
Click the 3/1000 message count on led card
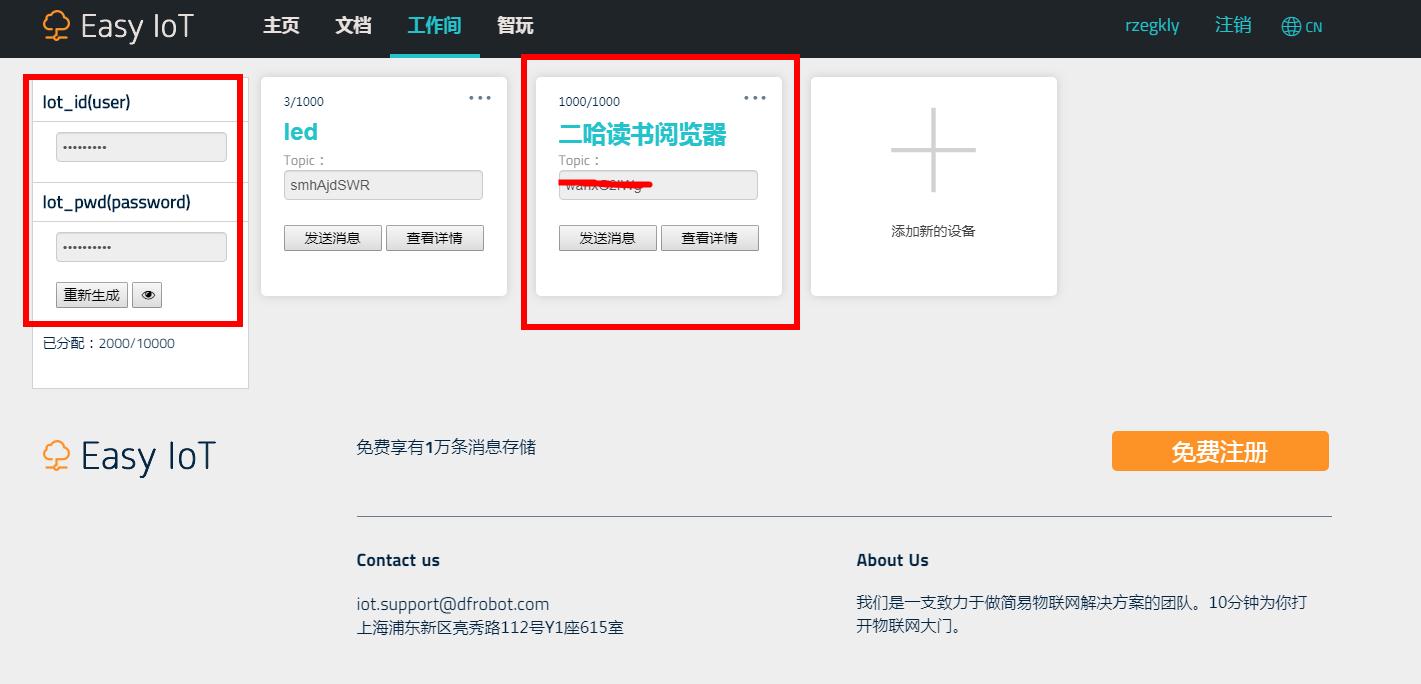304,101
